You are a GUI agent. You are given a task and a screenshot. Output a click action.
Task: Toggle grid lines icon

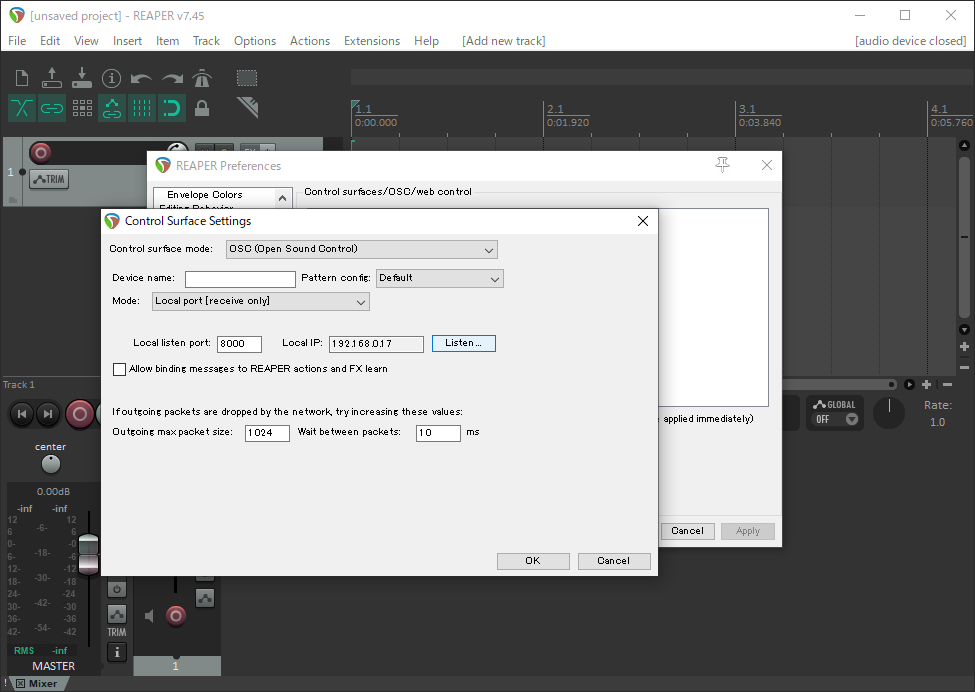142,109
